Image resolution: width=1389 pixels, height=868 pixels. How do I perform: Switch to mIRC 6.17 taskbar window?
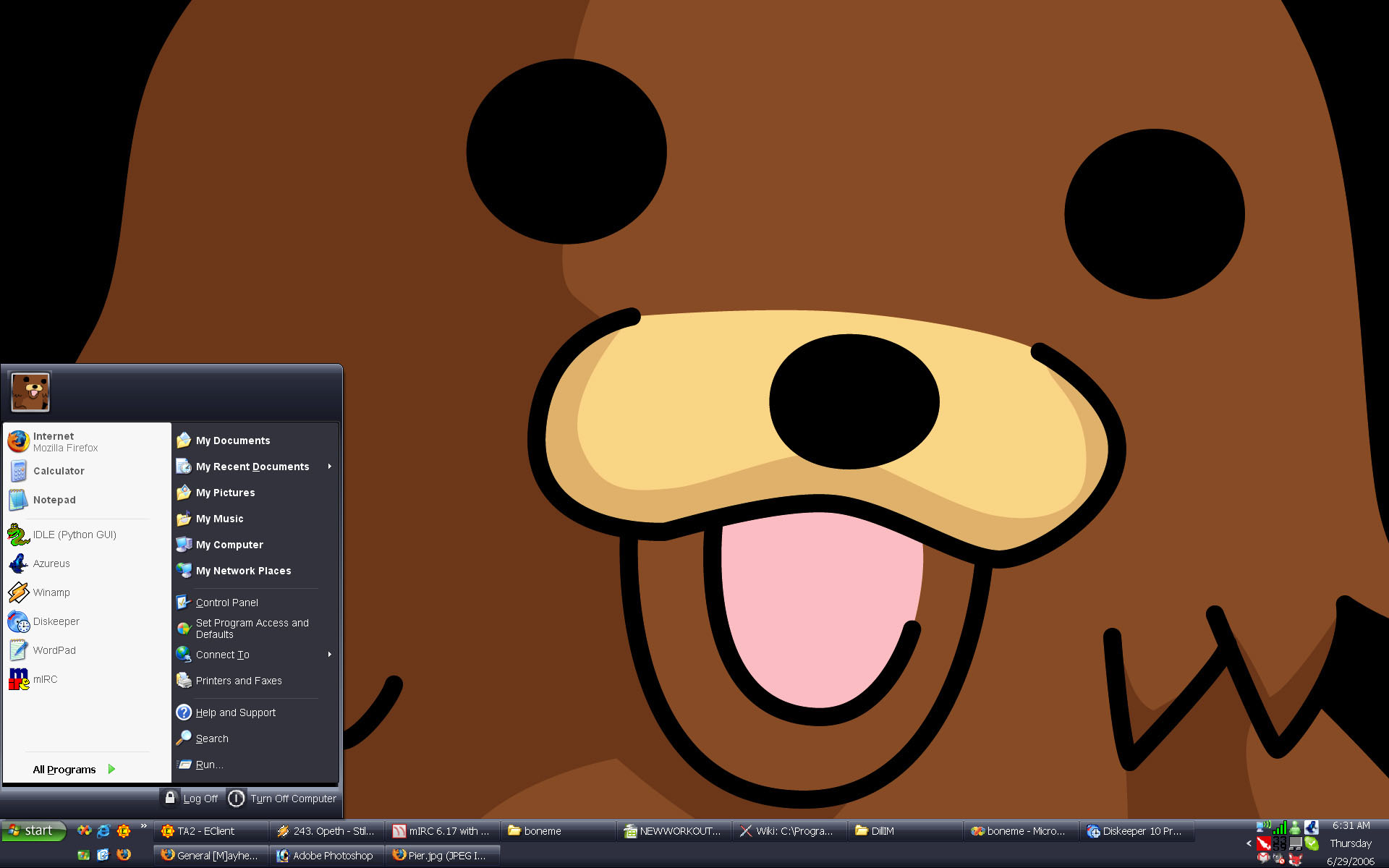tap(442, 831)
